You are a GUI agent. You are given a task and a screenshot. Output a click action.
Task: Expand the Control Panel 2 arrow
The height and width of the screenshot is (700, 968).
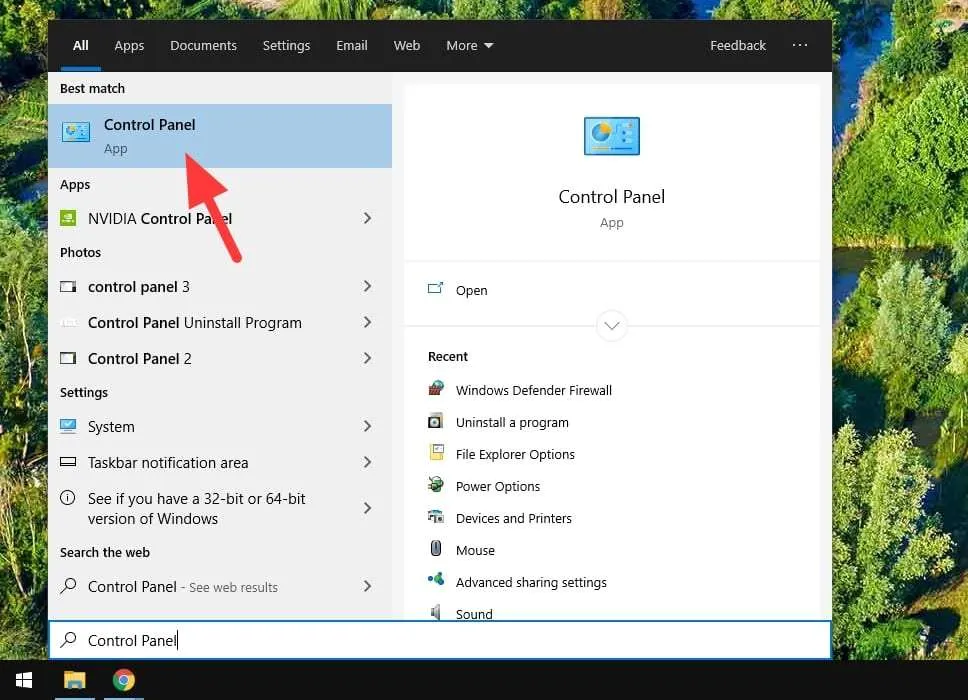pyautogui.click(x=367, y=358)
